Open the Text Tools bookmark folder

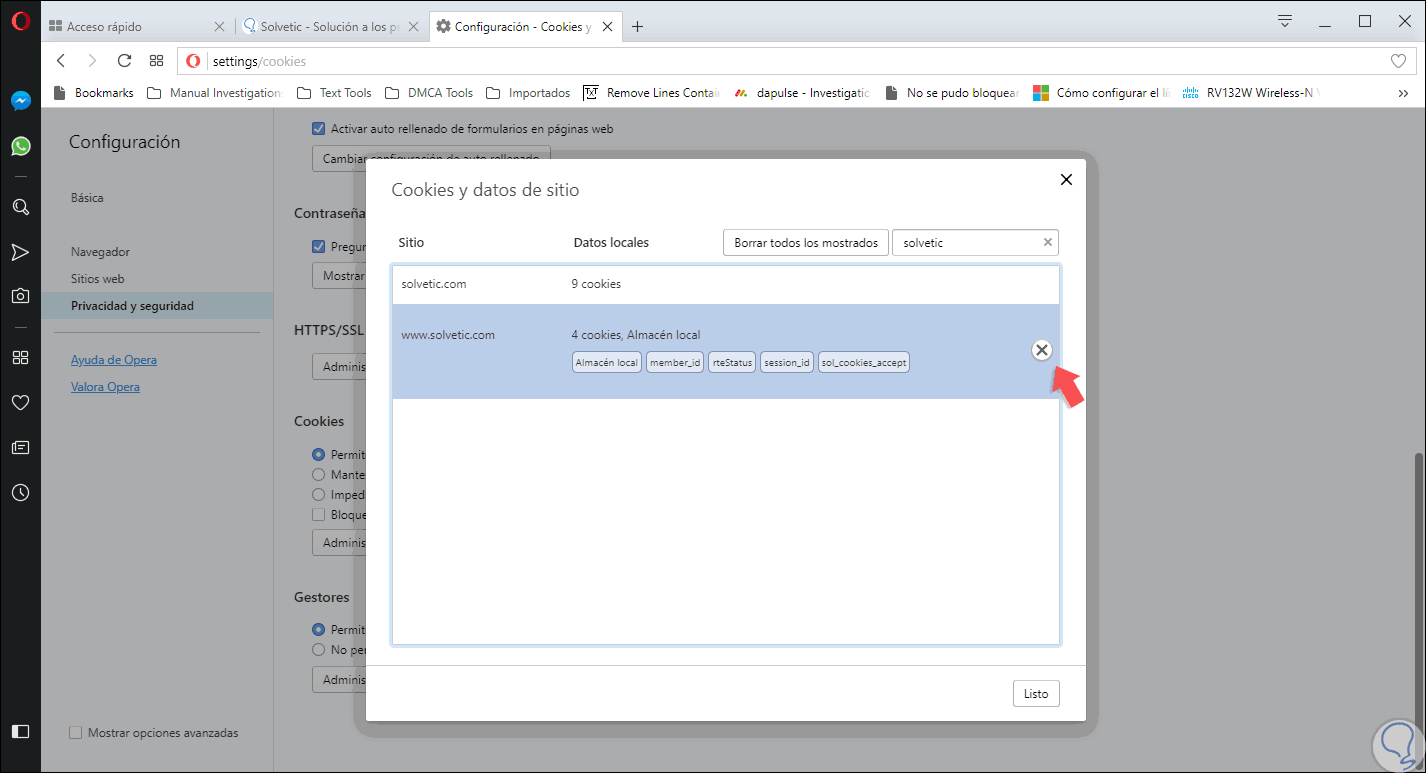coord(334,93)
